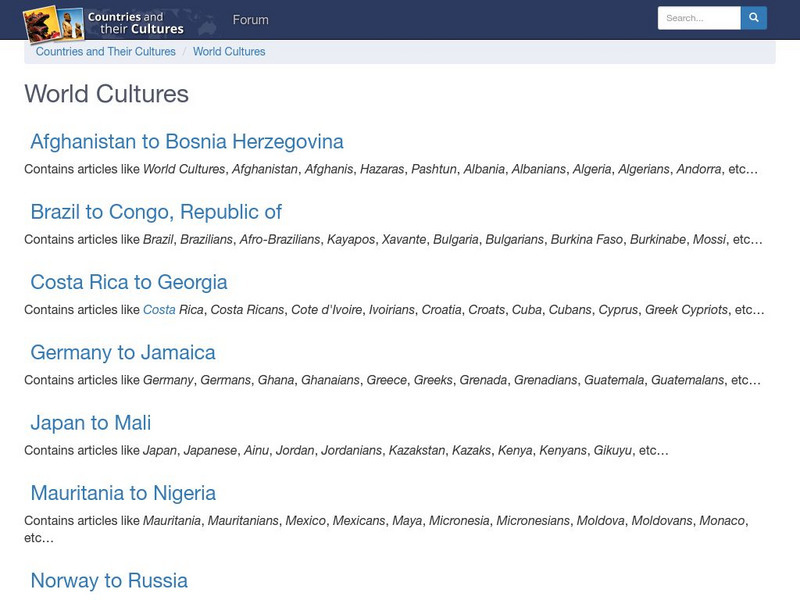Open Norway to Russia section
The width and height of the screenshot is (800, 600).
point(110,578)
